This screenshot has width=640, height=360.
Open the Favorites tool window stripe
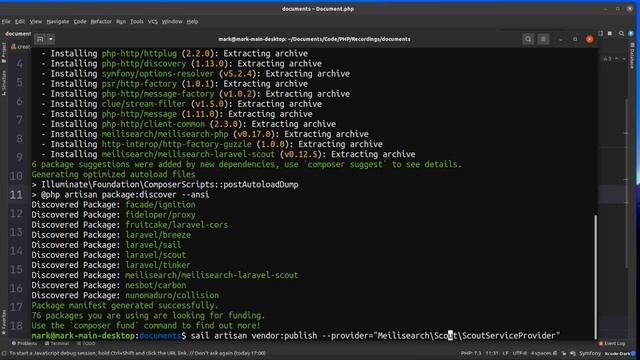click(x=4, y=322)
